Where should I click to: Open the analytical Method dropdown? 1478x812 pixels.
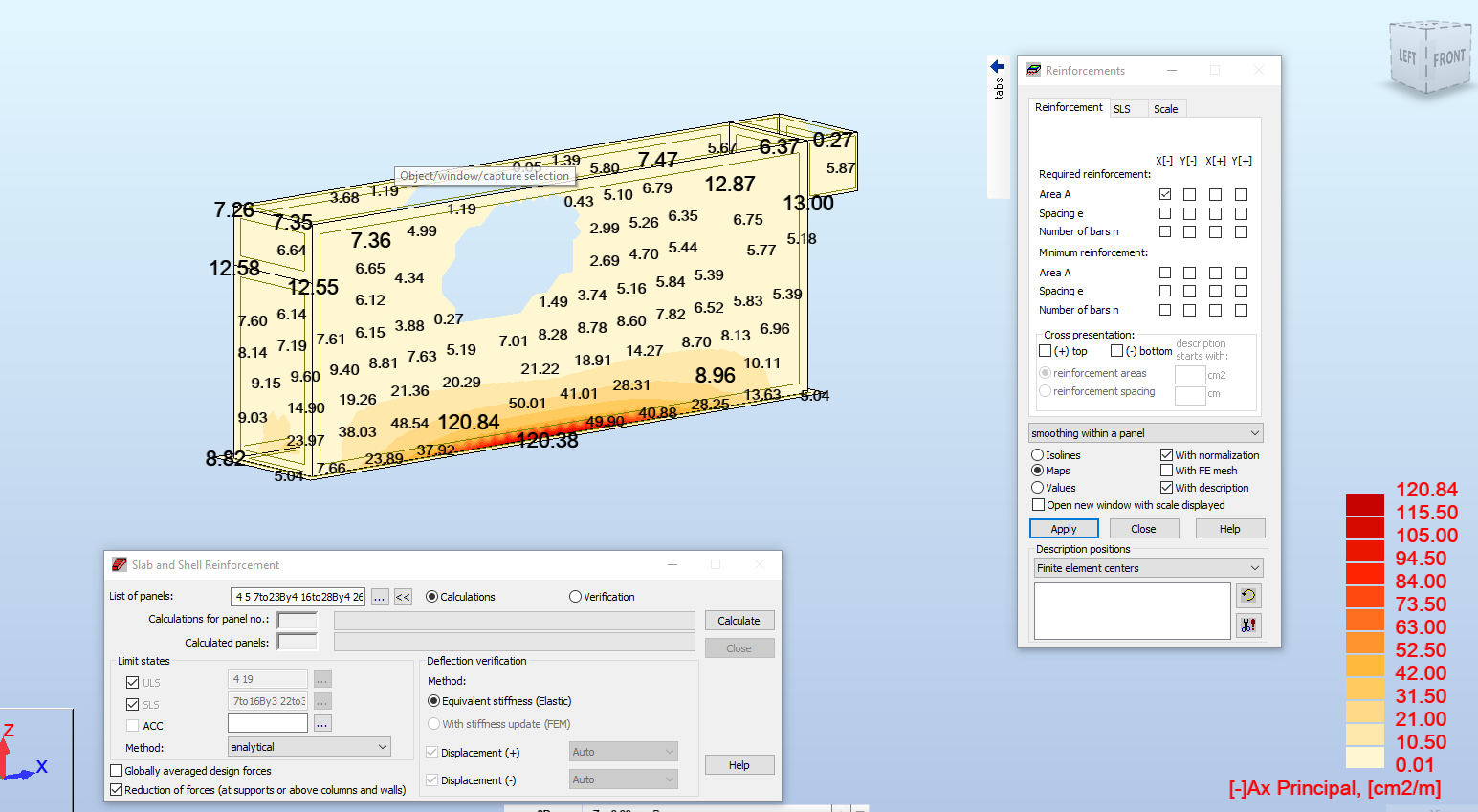click(x=309, y=747)
